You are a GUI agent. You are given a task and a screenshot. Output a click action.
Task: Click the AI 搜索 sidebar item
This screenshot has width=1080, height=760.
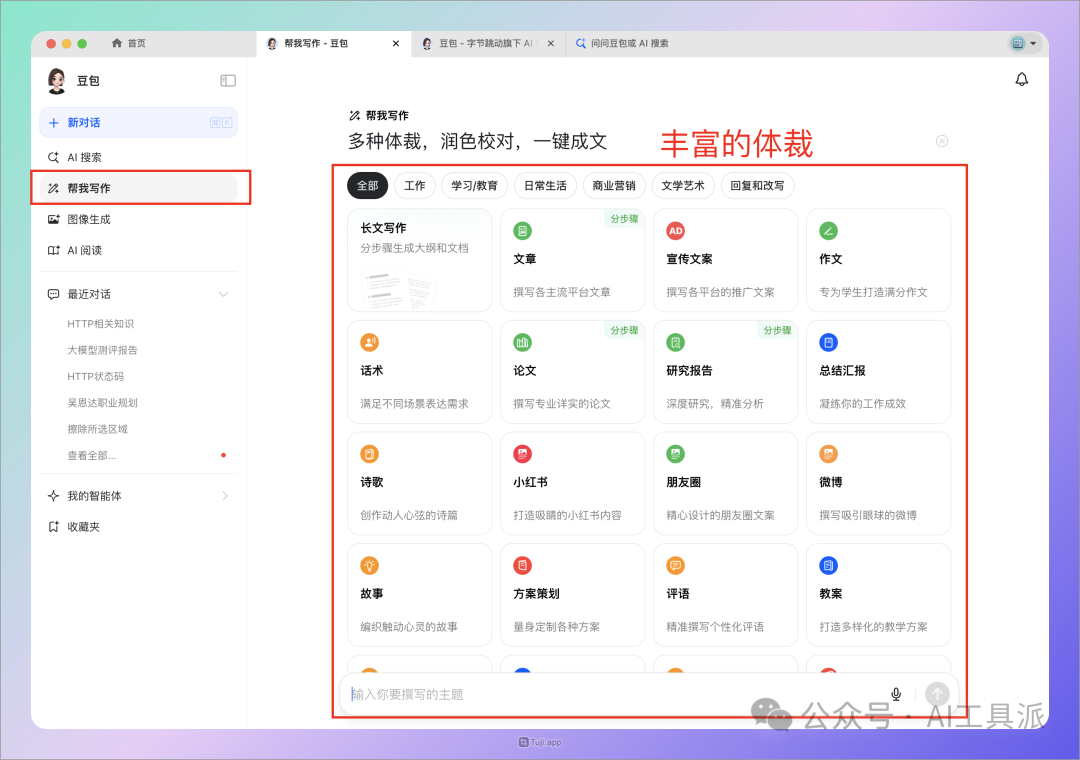tap(138, 157)
